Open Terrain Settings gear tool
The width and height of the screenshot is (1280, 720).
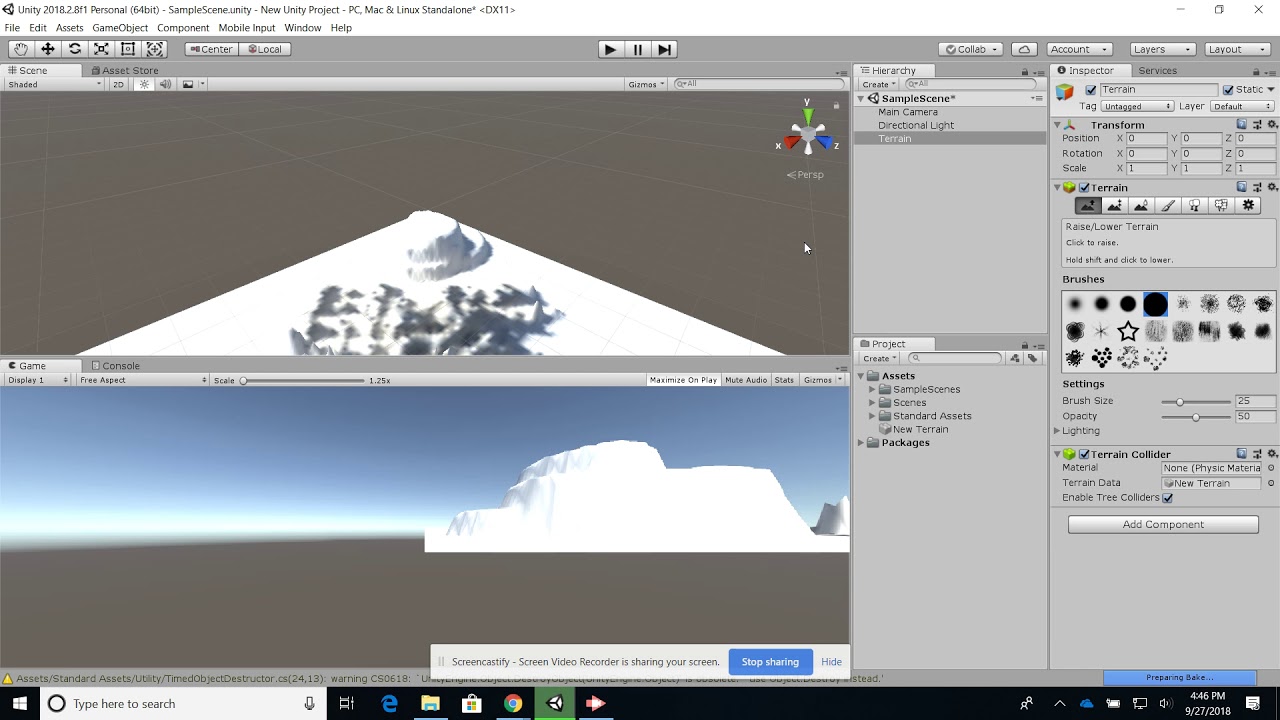coord(1248,205)
